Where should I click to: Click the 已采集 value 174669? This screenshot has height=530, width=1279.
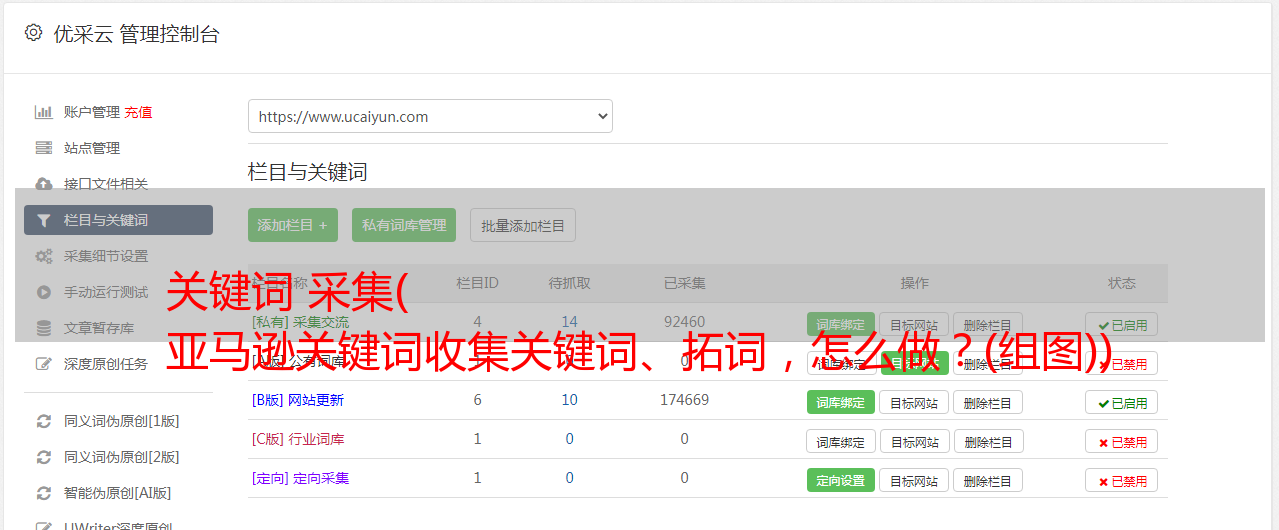pos(684,400)
